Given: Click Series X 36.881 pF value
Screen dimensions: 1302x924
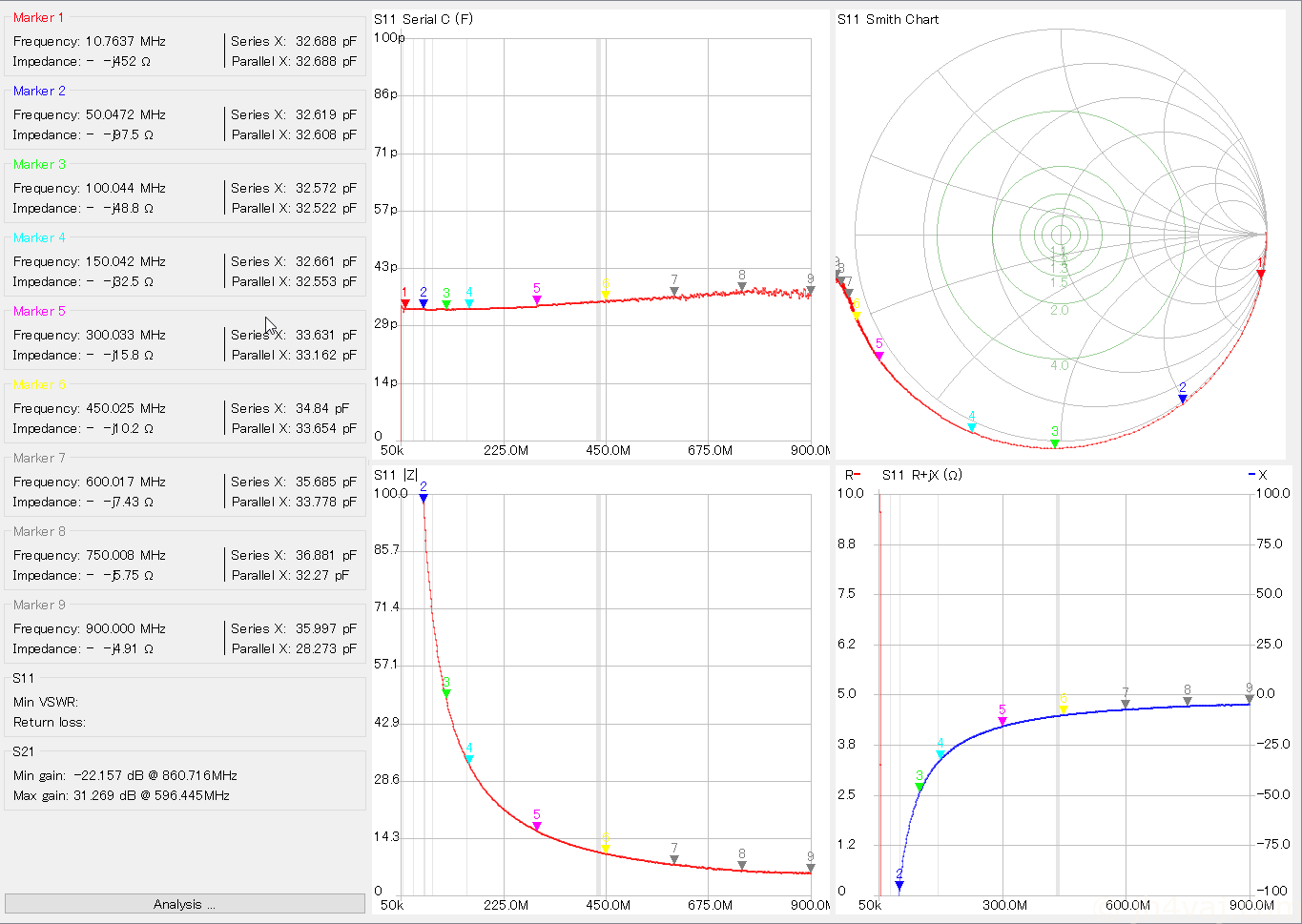Looking at the screenshot, I should tap(326, 555).
